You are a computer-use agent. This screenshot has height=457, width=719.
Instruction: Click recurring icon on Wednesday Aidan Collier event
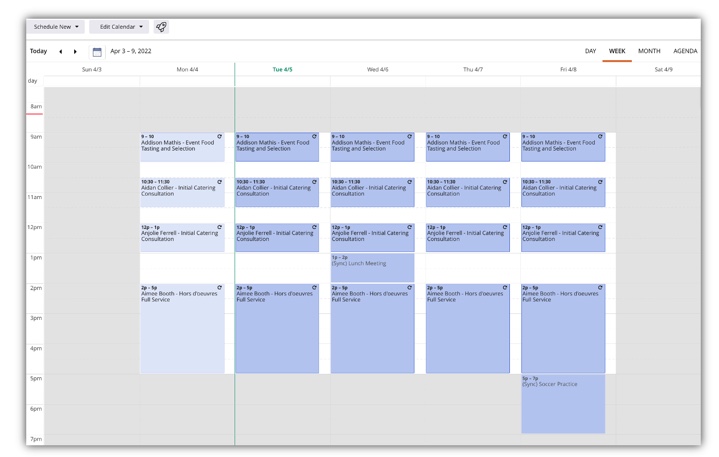click(x=409, y=182)
